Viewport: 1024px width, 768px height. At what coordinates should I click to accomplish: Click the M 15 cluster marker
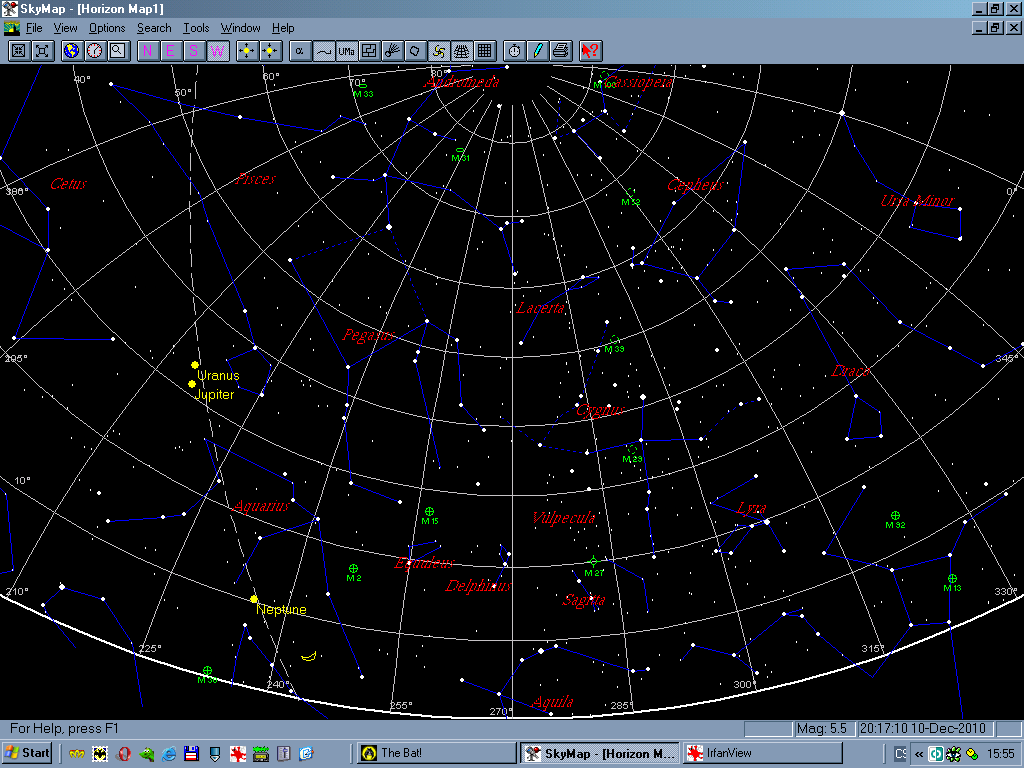(429, 512)
